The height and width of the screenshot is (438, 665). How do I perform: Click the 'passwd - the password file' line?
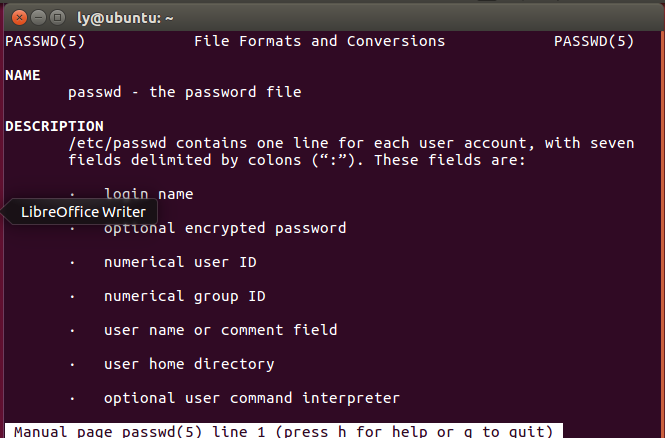184,92
